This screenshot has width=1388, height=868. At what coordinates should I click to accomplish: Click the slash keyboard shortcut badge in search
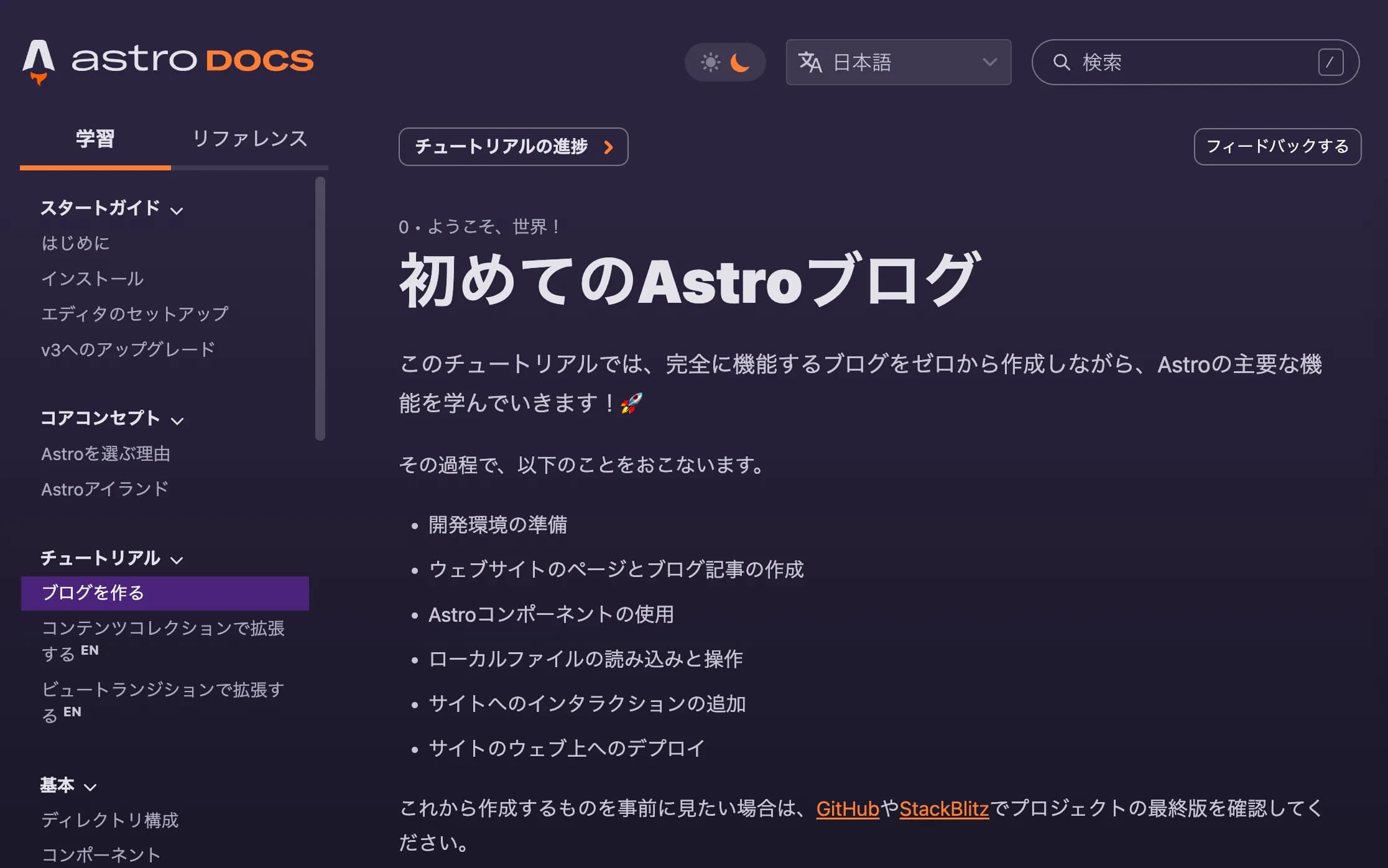1330,62
